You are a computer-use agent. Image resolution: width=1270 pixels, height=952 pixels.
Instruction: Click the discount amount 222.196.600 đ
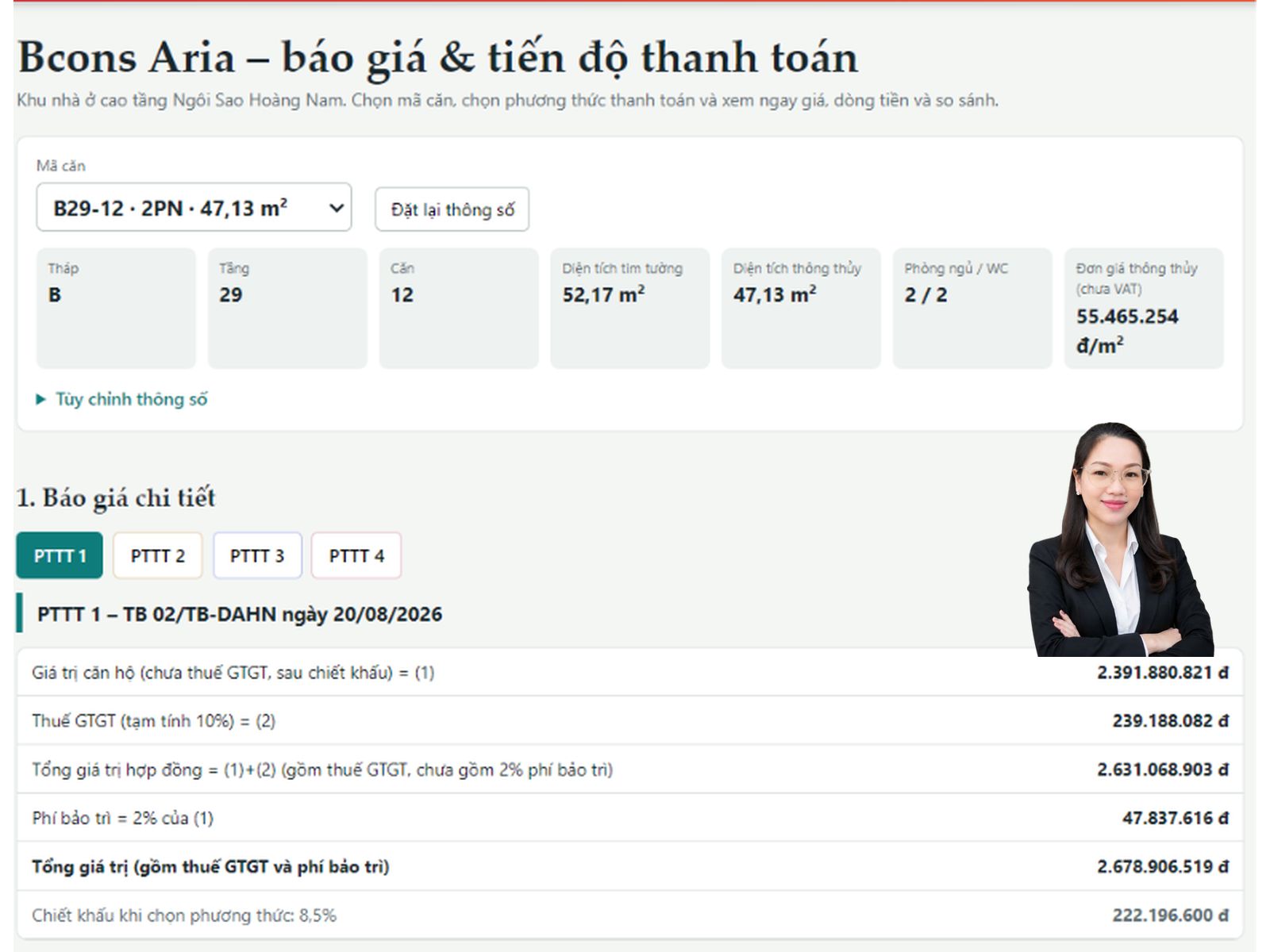click(x=1170, y=916)
